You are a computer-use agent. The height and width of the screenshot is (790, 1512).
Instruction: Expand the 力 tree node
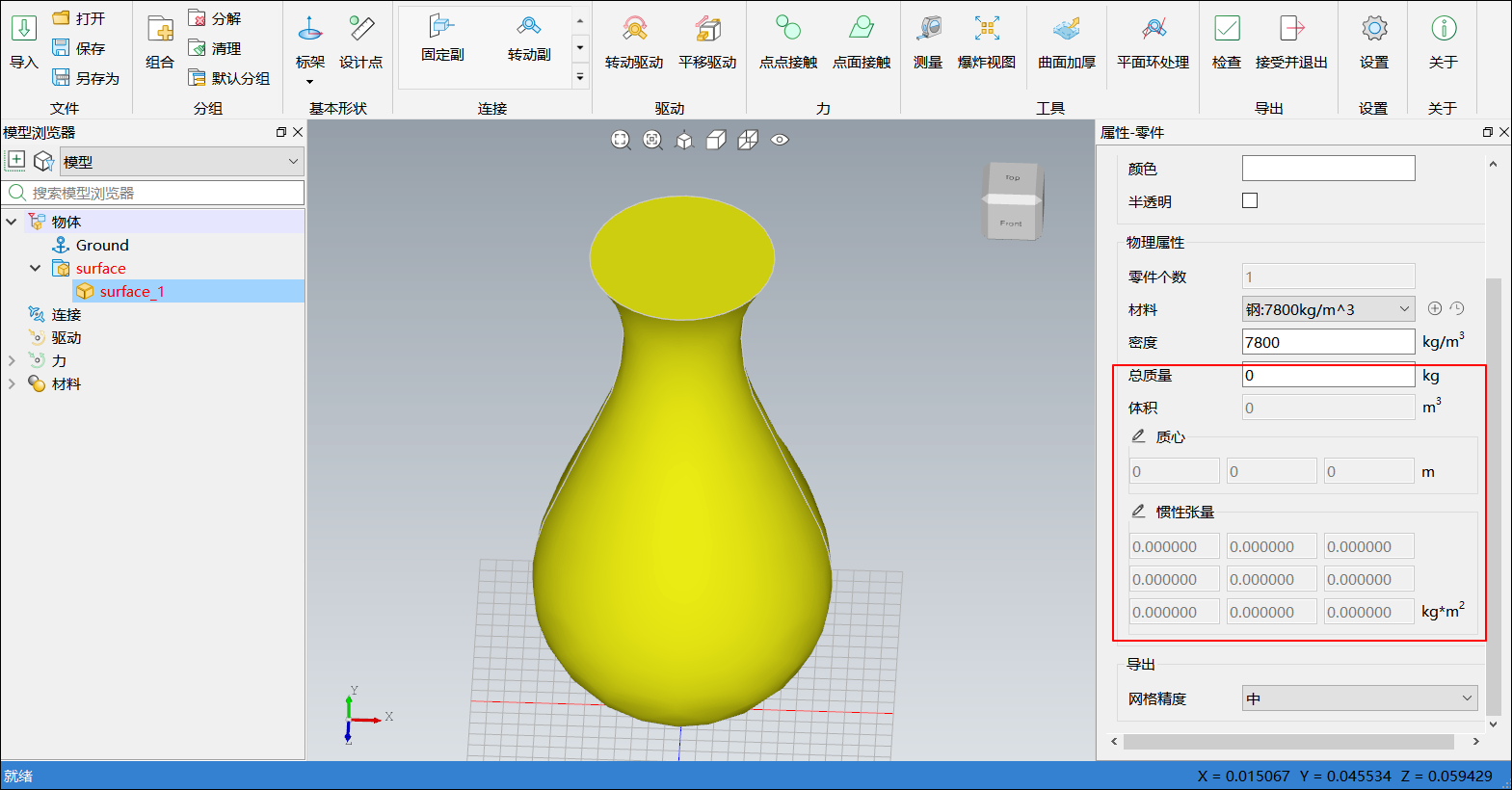[x=12, y=360]
